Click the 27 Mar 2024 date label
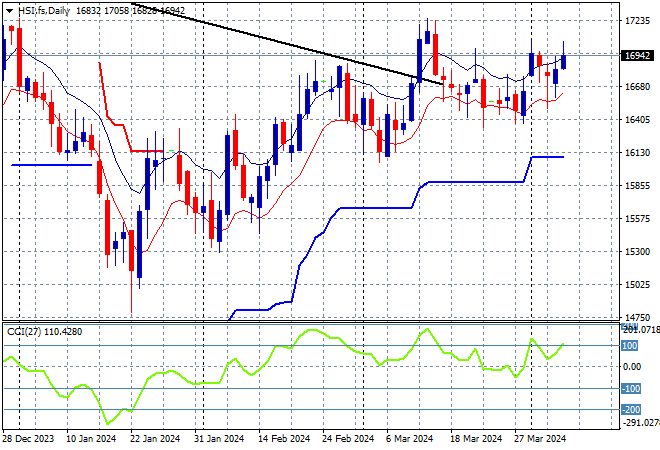This screenshot has height=450, width=660. tap(540, 439)
